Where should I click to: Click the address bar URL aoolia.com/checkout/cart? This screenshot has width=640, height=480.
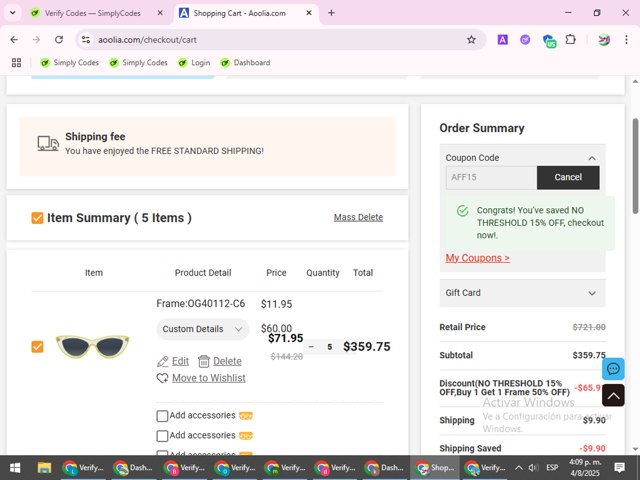(x=147, y=40)
